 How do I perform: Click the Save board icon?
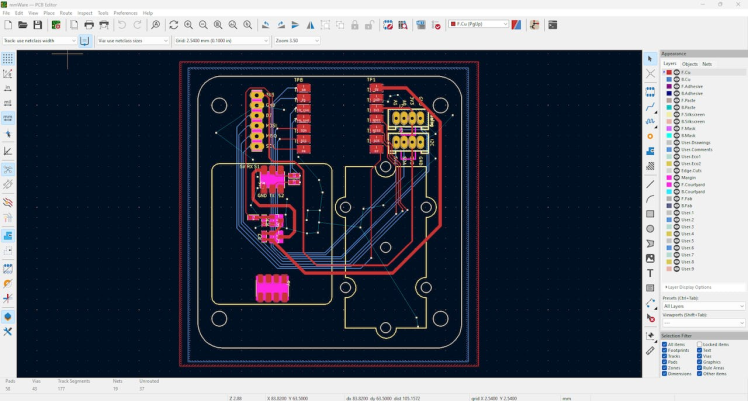(x=37, y=24)
